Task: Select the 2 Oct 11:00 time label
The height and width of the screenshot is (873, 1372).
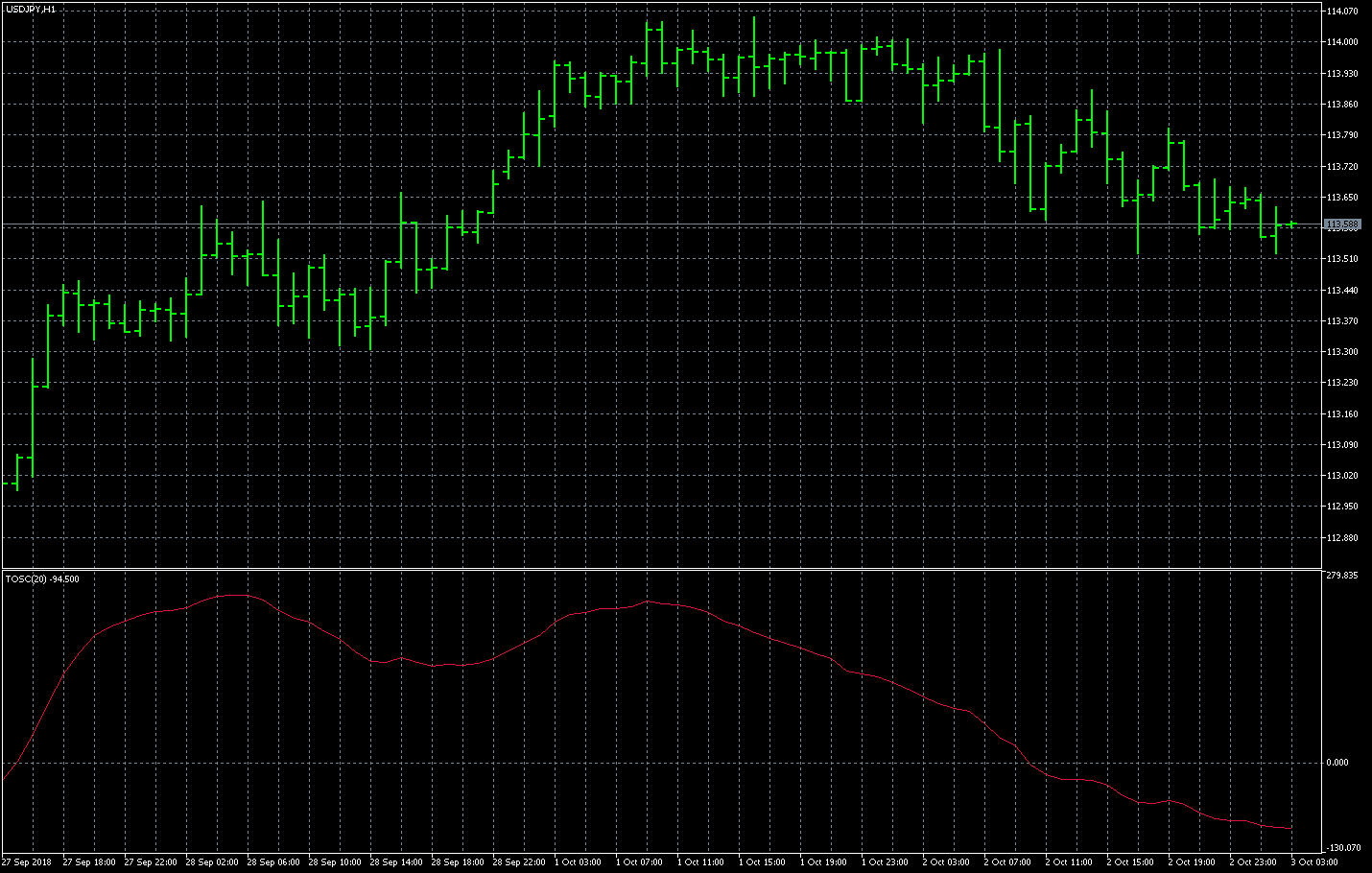Action: pos(1069,862)
